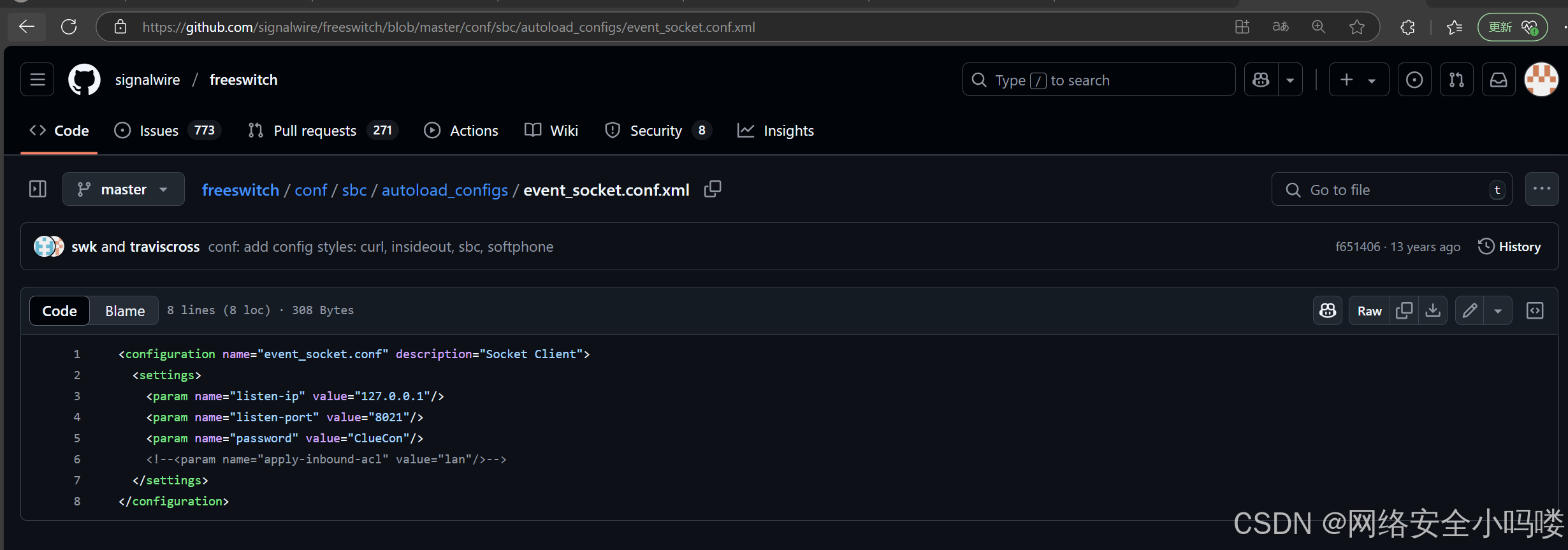The width and height of the screenshot is (1568, 550).
Task: Click line number 8 in code
Action: (76, 502)
